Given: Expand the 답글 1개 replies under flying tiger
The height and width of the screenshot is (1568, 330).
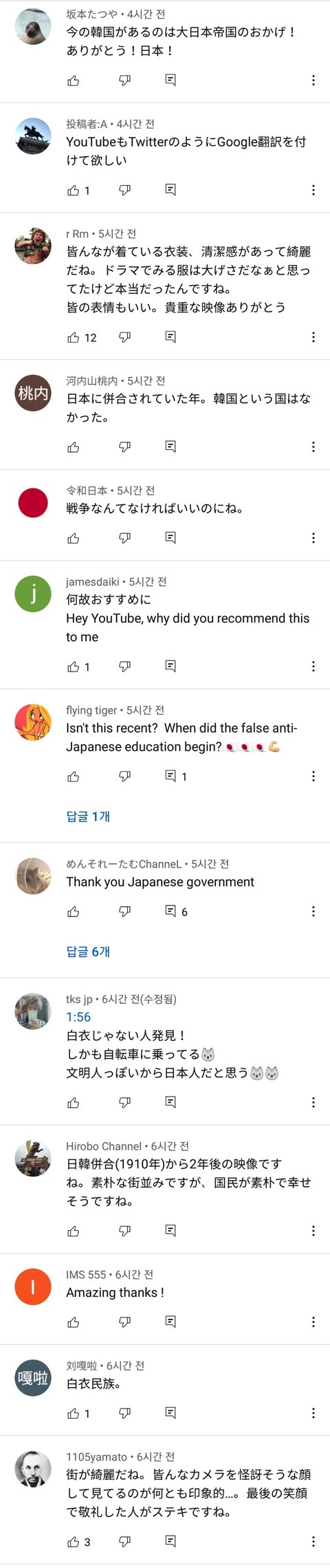Looking at the screenshot, I should (x=88, y=816).
